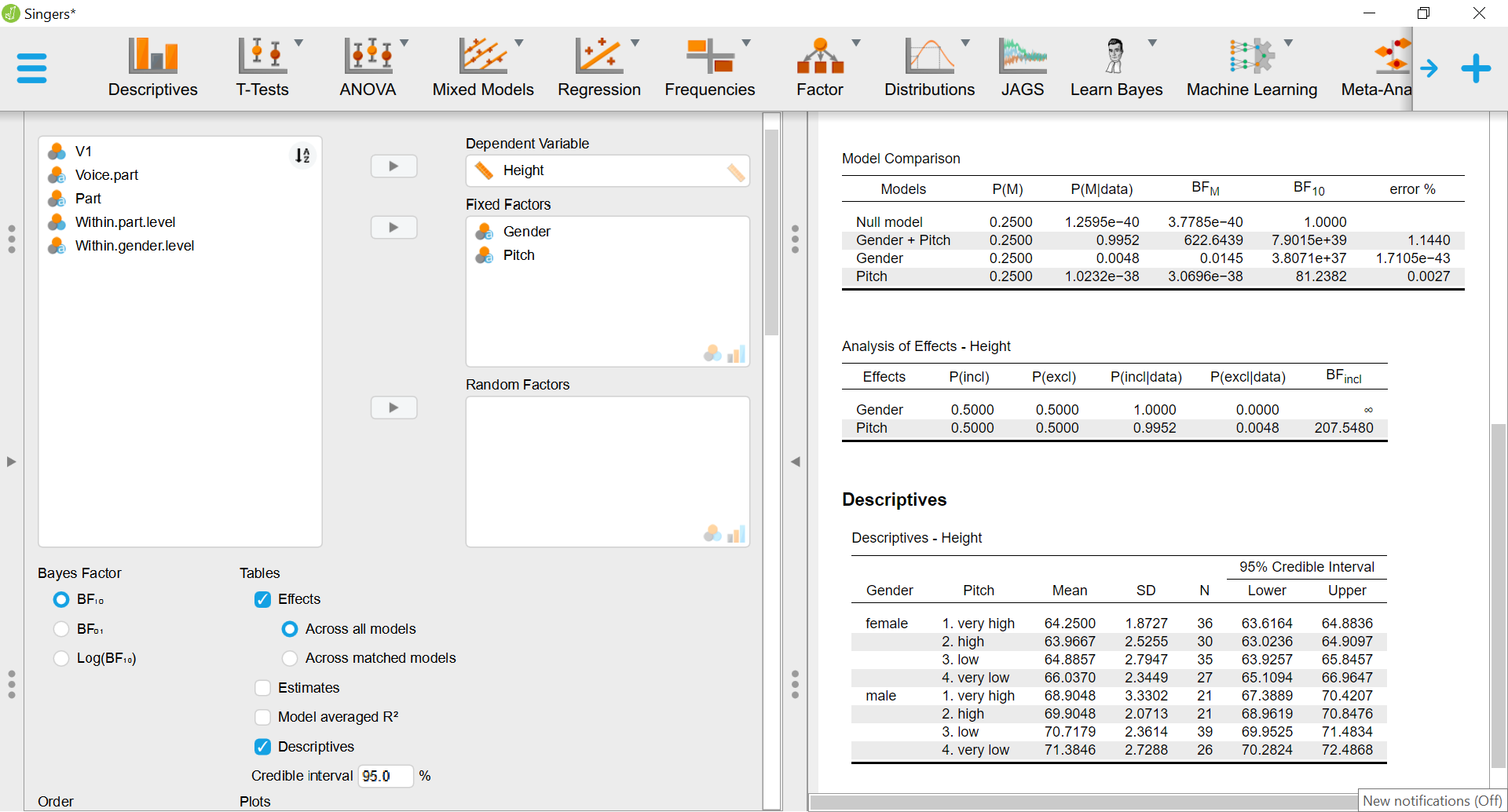This screenshot has height=812, width=1508.
Task: Select the Log(BF₁₀) radio button
Action: coord(61,658)
